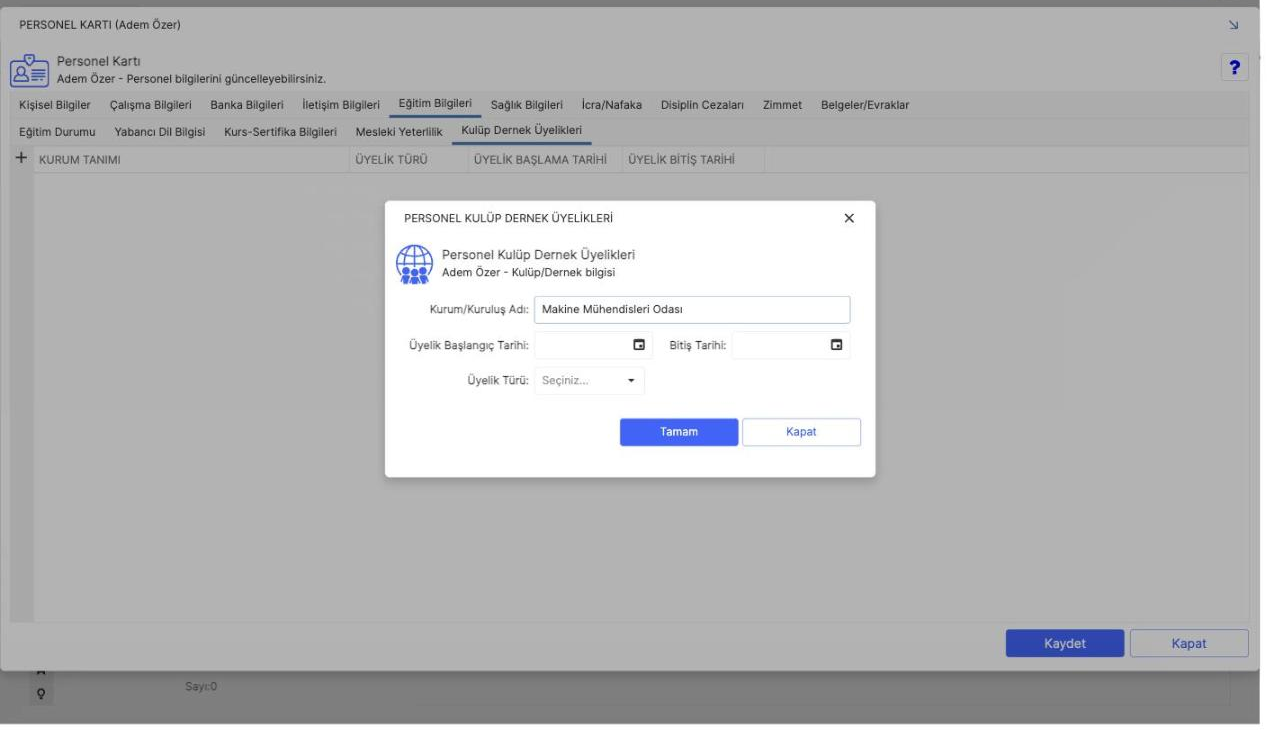Select the Eğitim Durumu sub-tab

57,133
